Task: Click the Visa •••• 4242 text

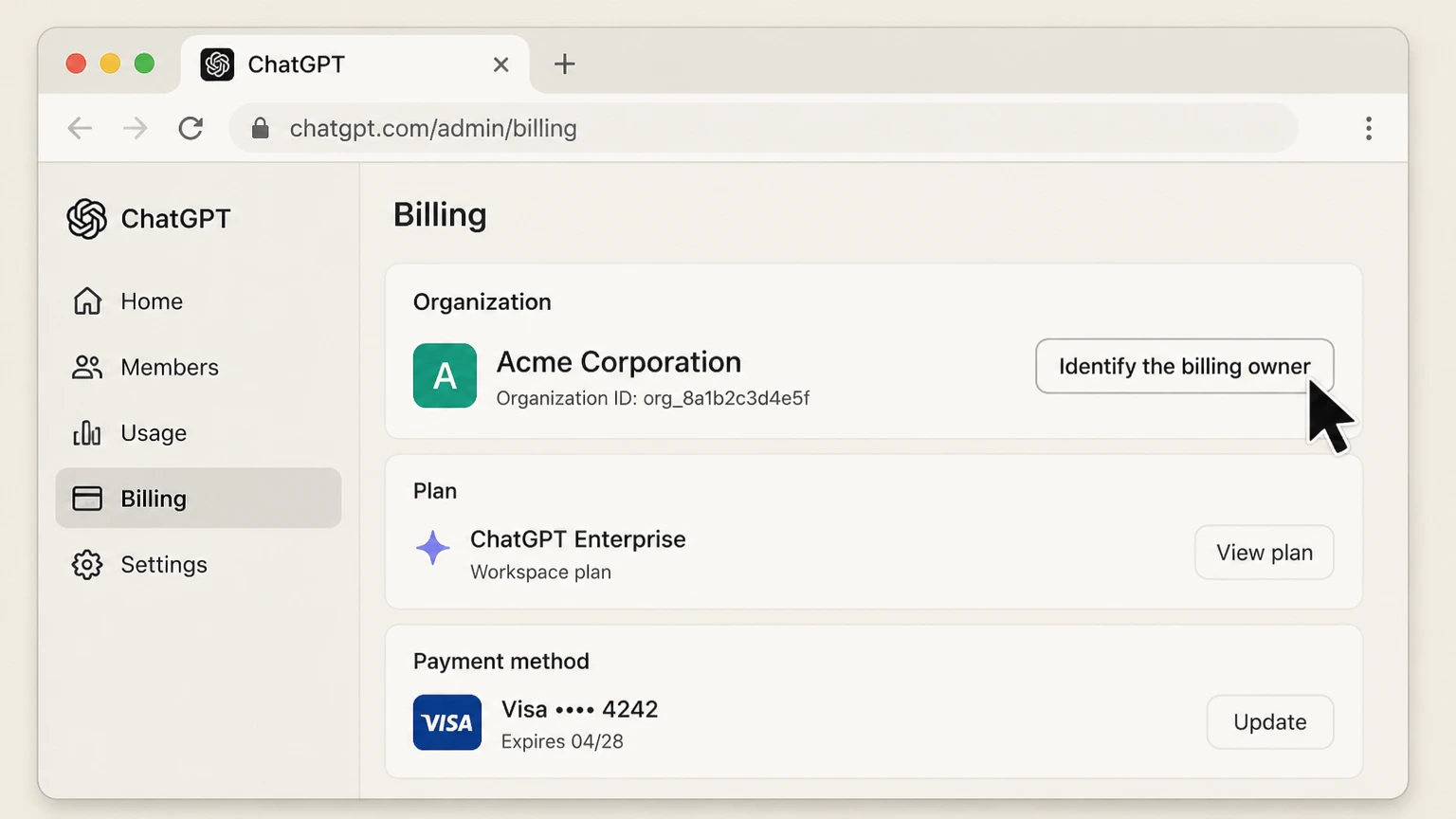Action: pyautogui.click(x=580, y=709)
